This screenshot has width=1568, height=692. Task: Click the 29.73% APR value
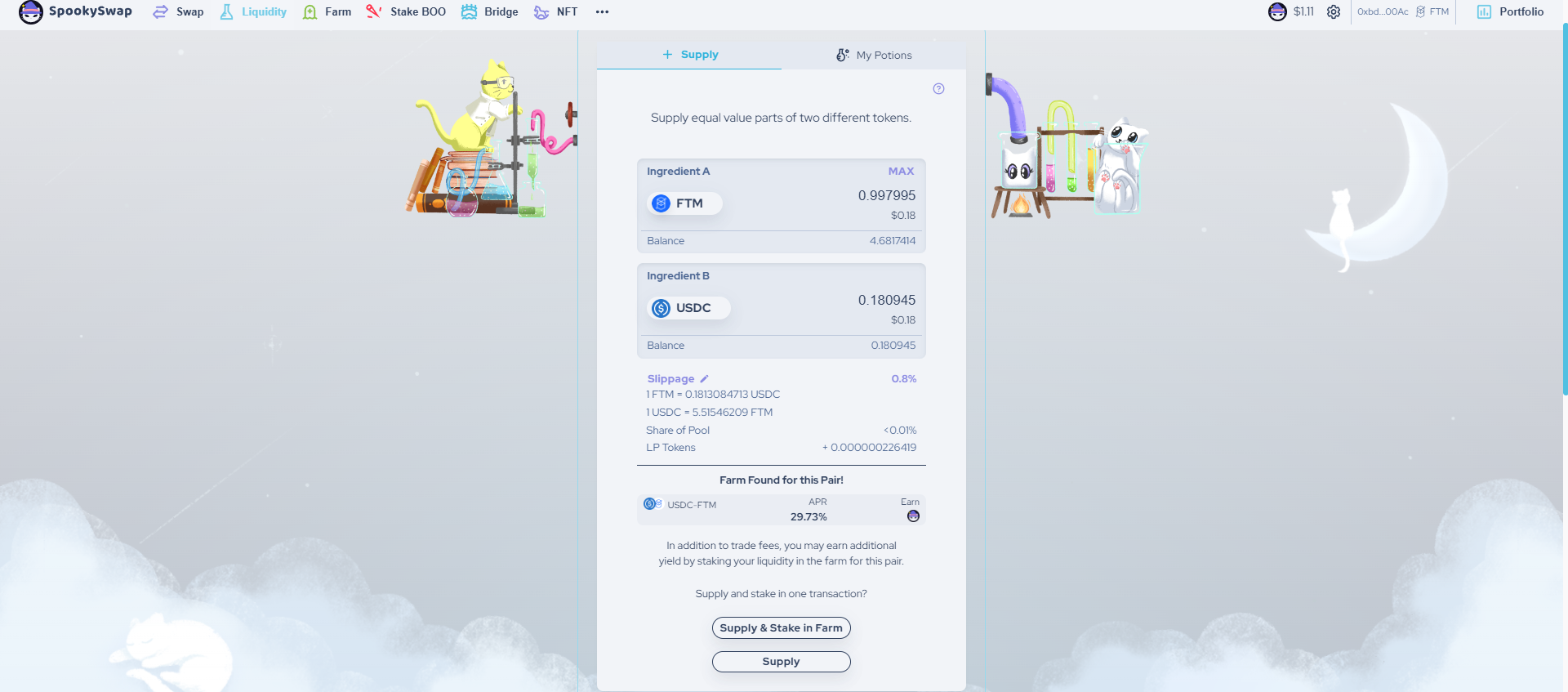[x=808, y=517]
